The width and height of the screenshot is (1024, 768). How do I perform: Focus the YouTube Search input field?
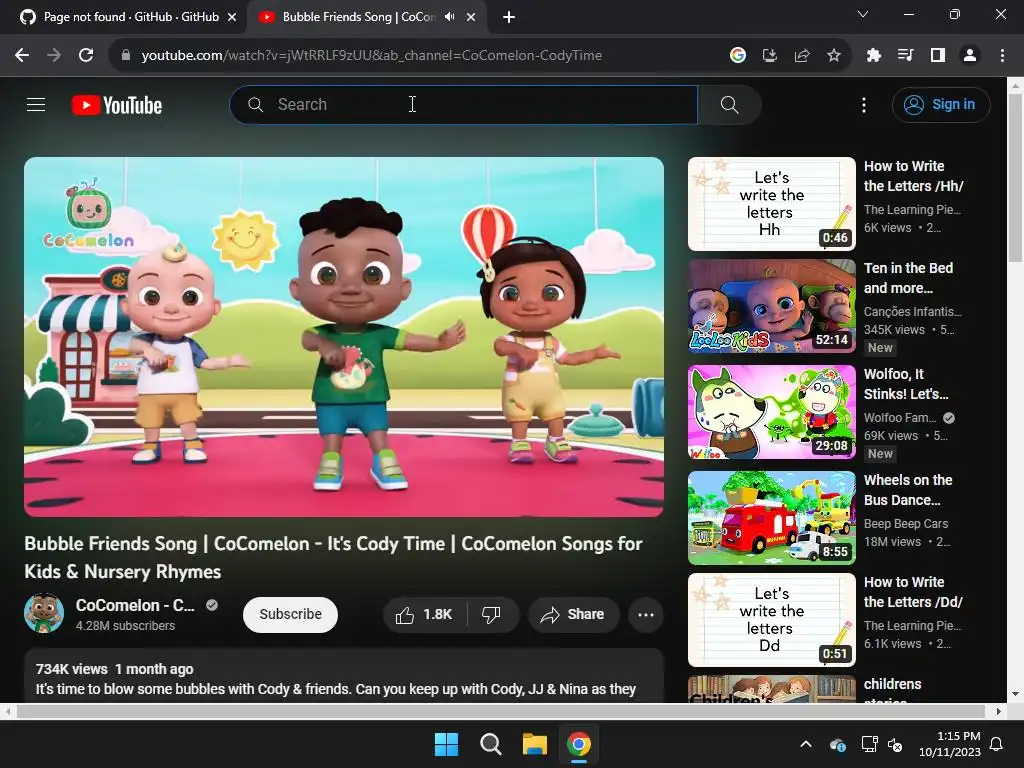(x=464, y=104)
